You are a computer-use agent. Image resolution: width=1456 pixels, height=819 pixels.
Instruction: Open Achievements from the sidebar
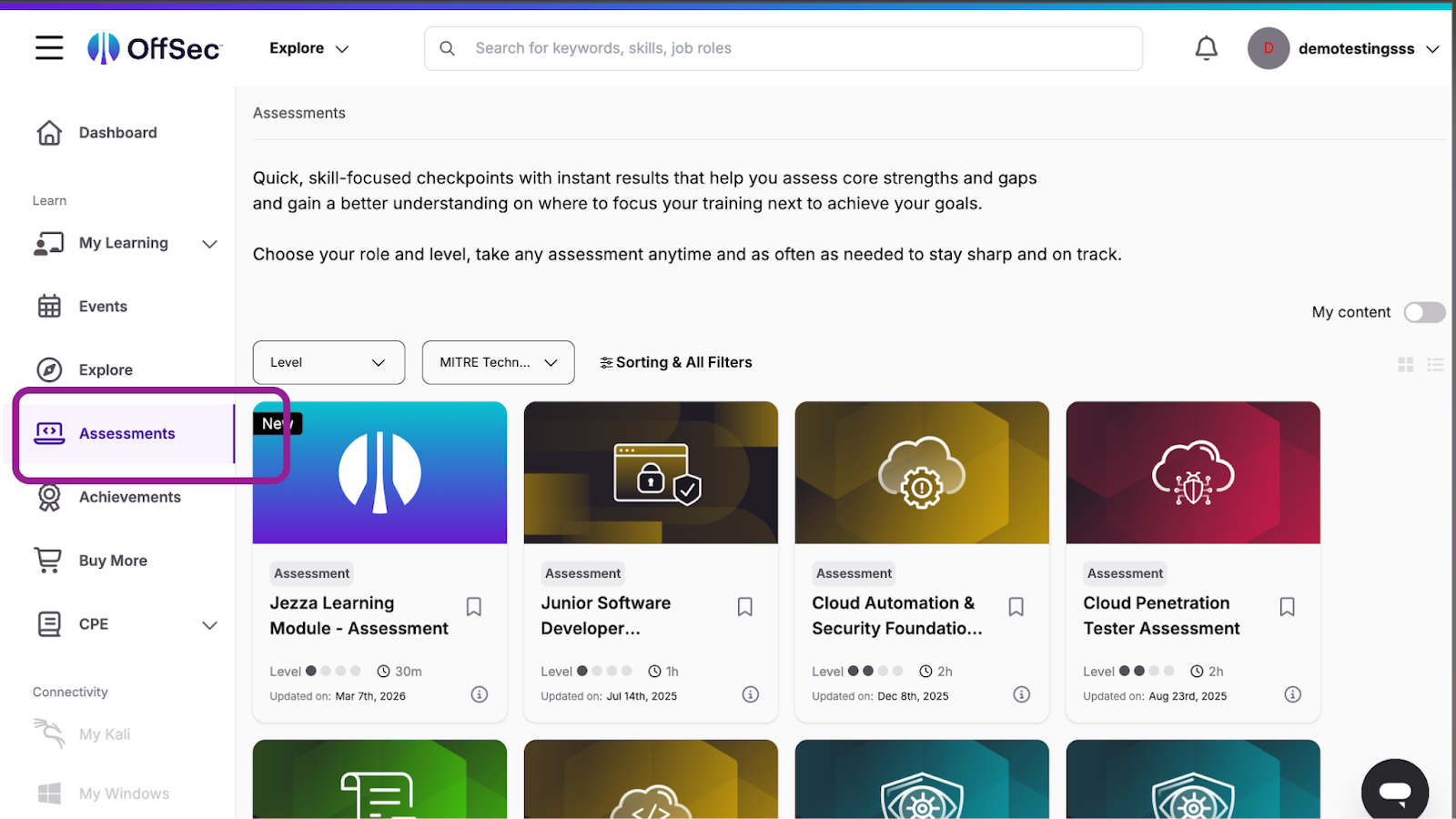point(129,497)
